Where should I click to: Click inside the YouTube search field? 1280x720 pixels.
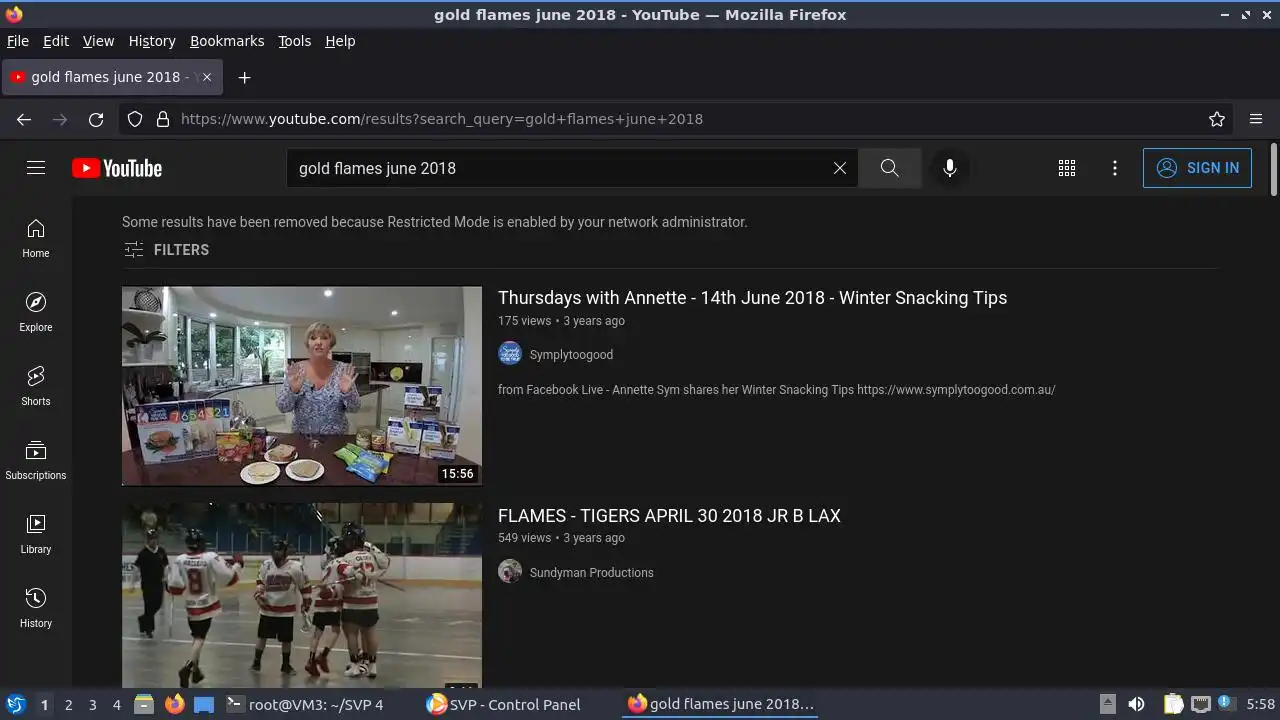tap(560, 168)
